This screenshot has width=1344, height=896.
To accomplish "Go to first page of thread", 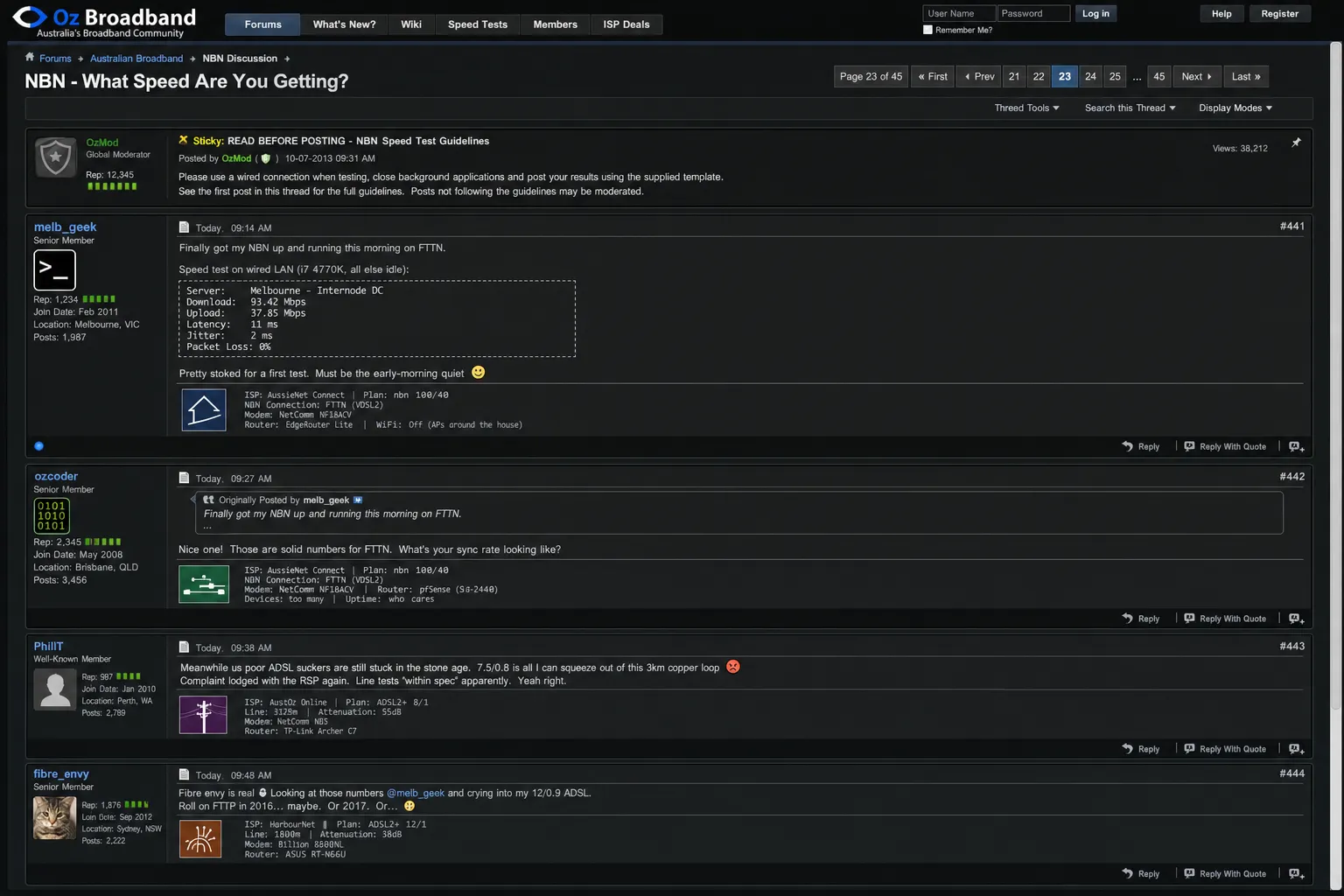I will click(x=933, y=76).
